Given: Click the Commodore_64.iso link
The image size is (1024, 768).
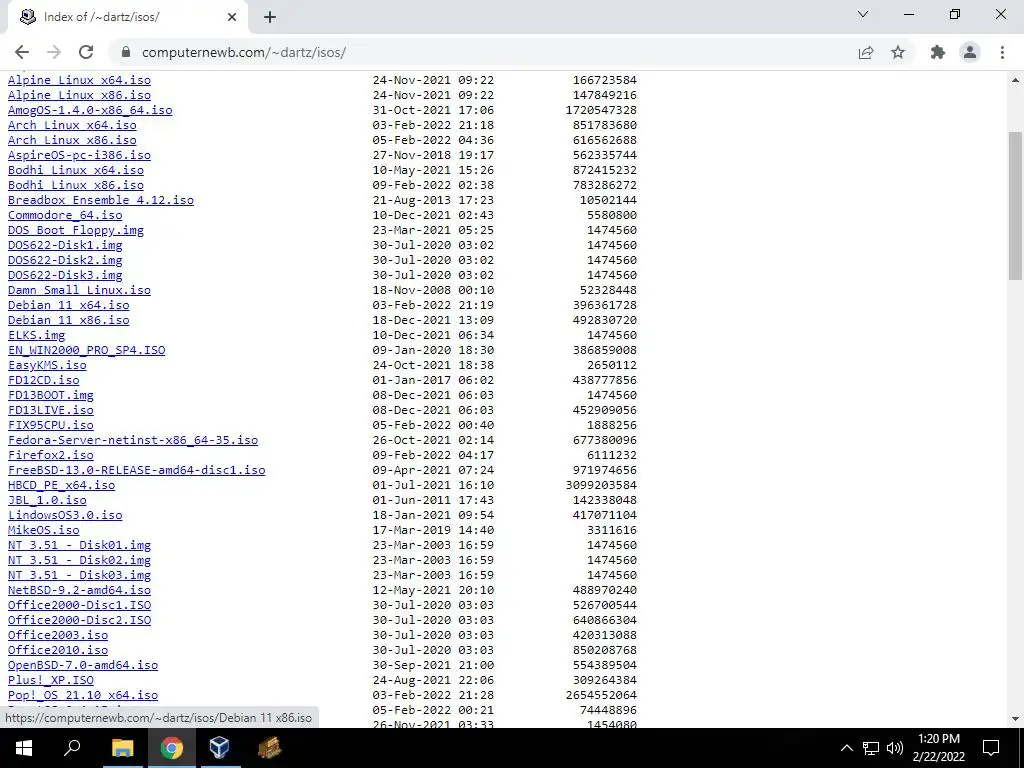Looking at the screenshot, I should tap(65, 215).
